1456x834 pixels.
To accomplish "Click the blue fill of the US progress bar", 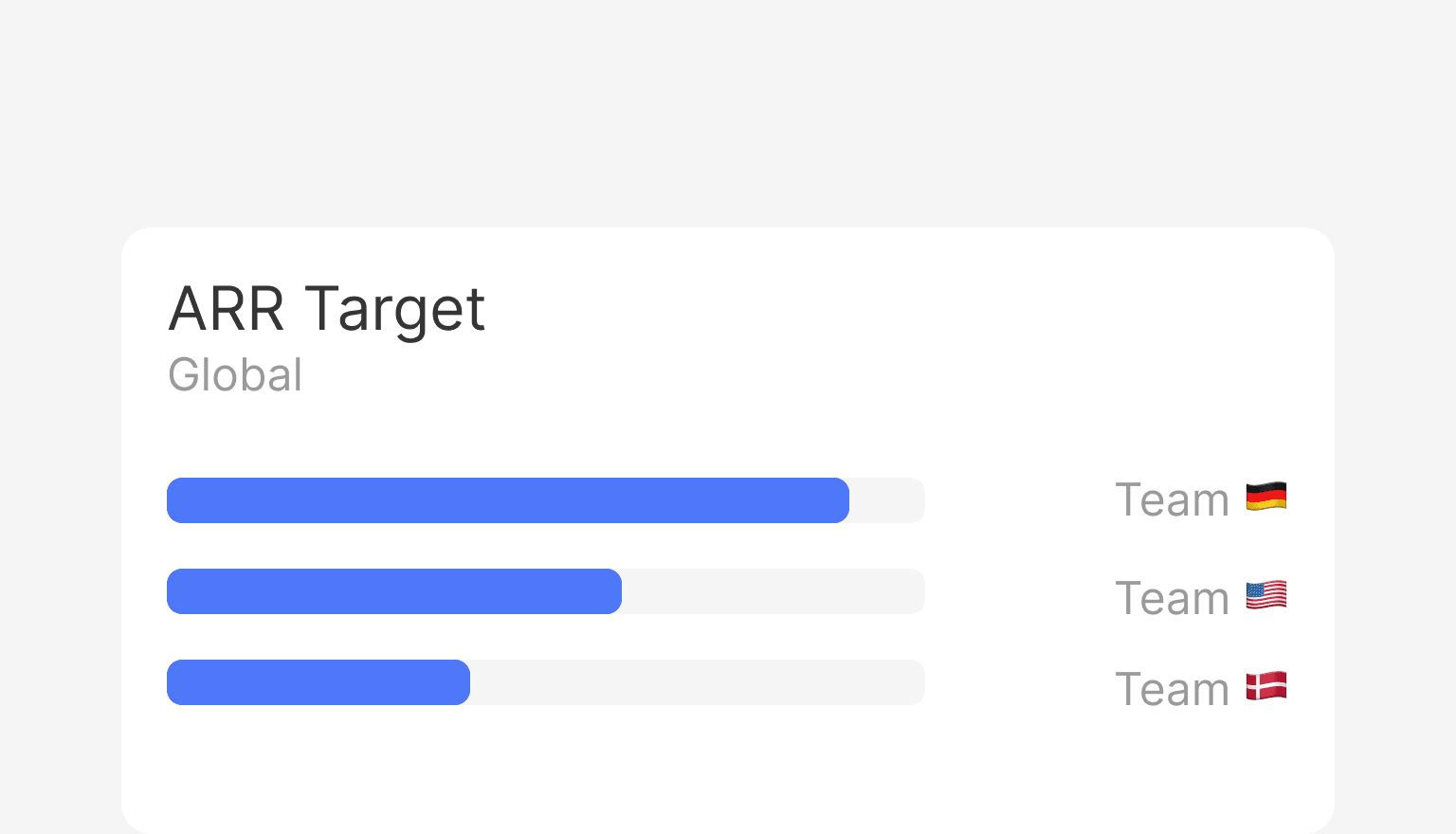I will coord(393,591).
